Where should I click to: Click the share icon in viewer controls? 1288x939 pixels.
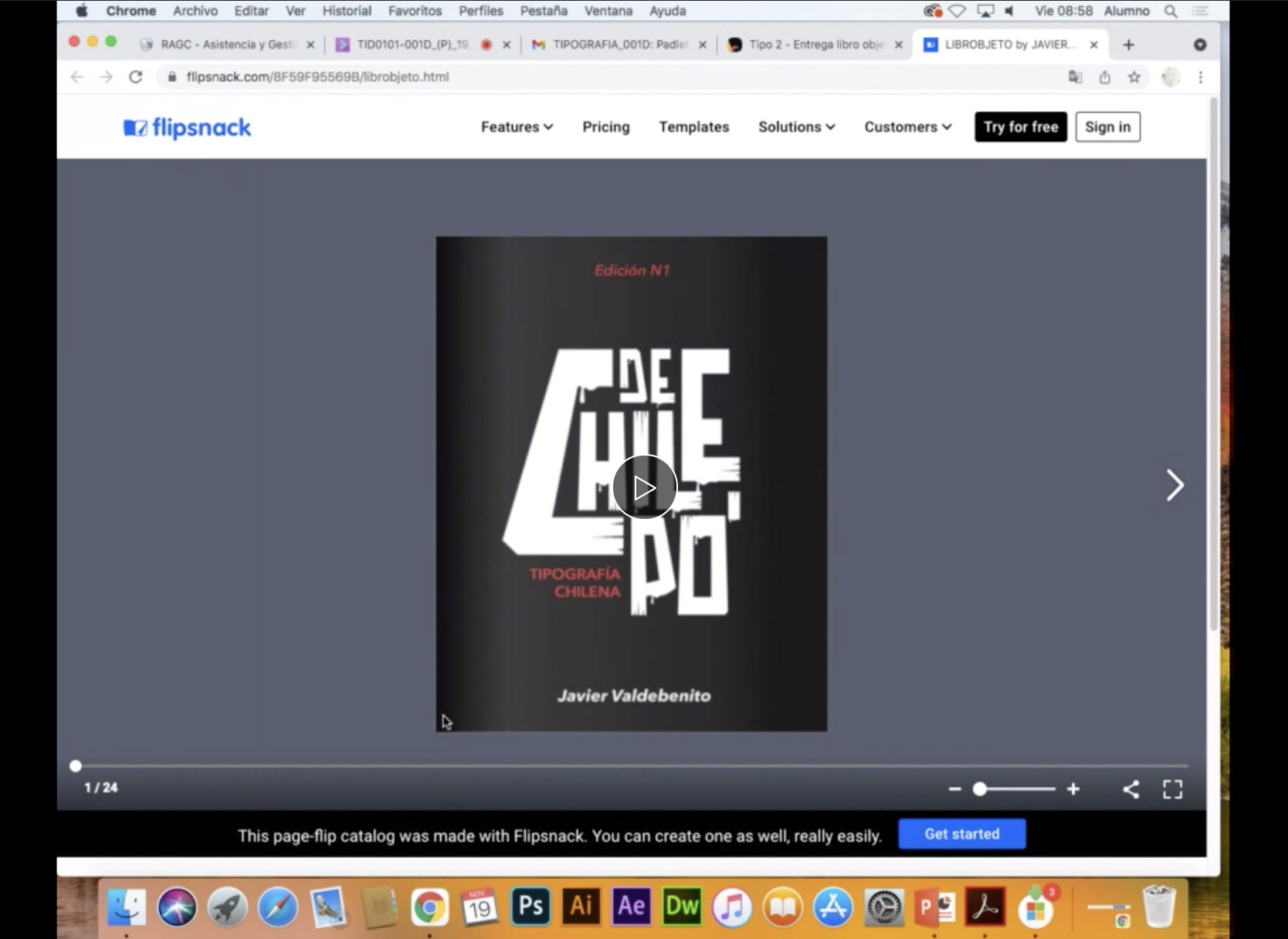pyautogui.click(x=1130, y=789)
